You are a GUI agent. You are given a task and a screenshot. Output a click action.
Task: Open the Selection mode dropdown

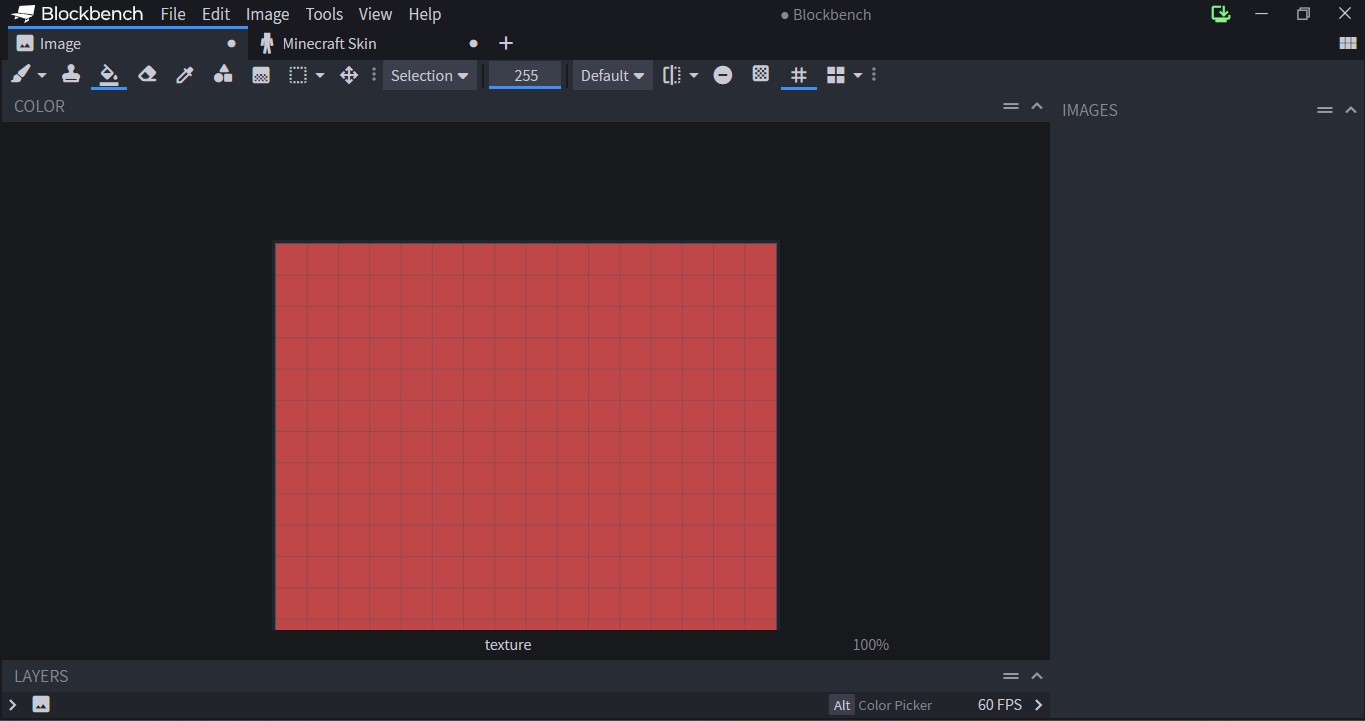429,75
